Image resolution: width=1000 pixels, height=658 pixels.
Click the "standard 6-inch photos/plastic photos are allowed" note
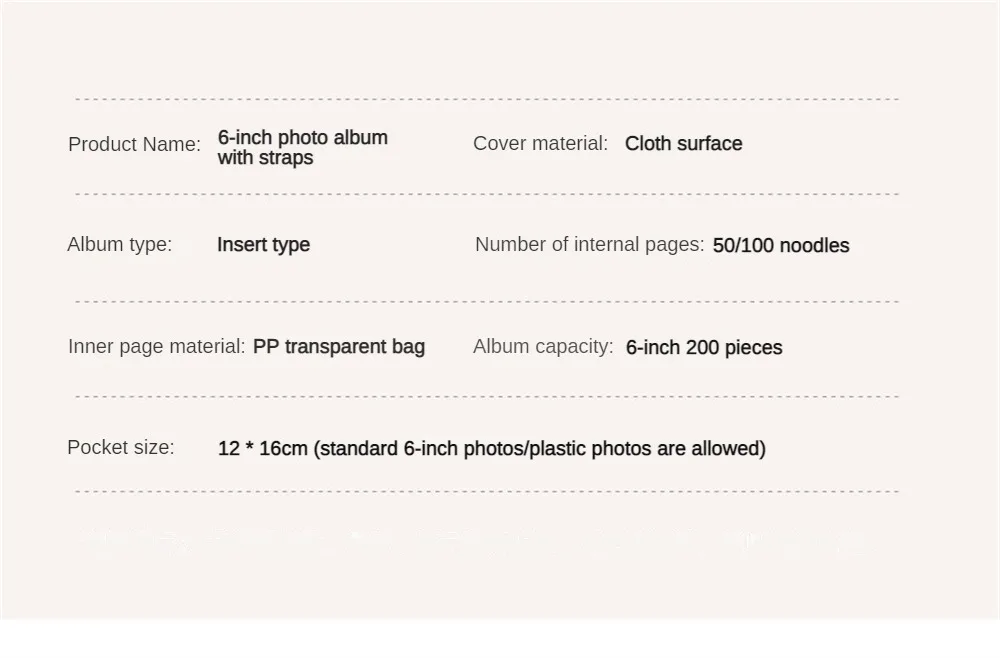click(540, 448)
